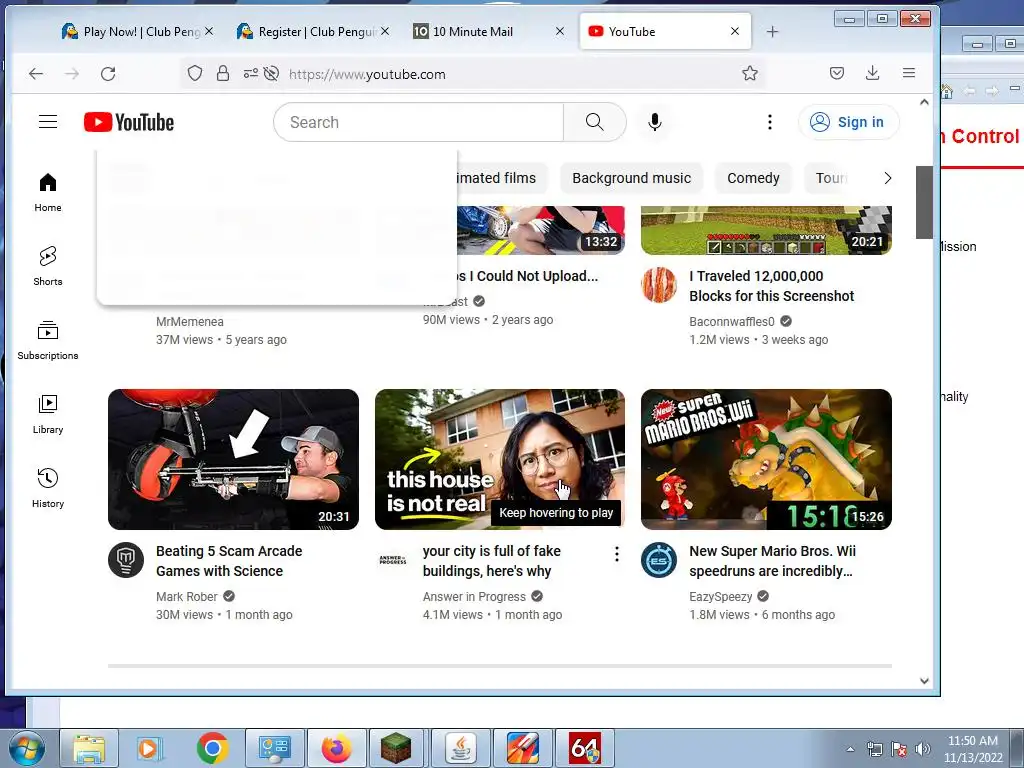Open Shorts in sidebar

[x=48, y=266]
